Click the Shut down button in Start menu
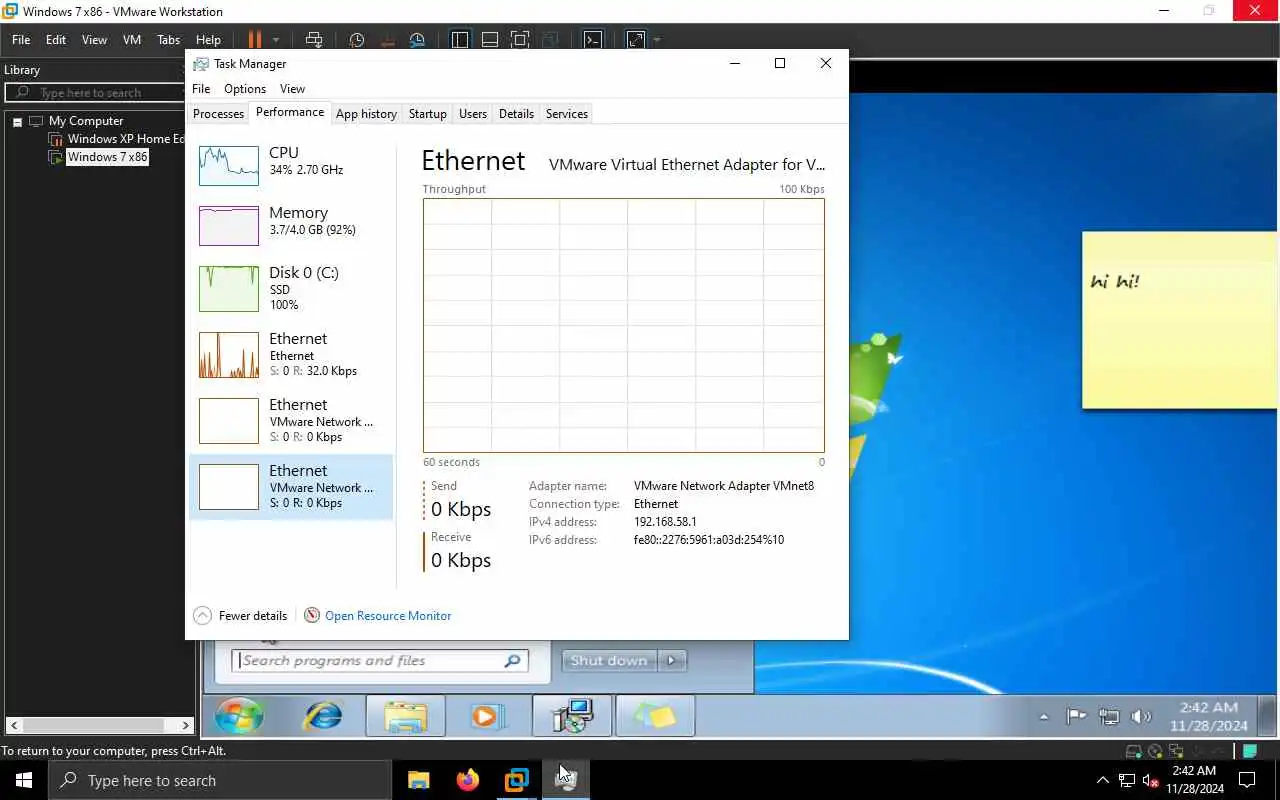 coord(610,660)
